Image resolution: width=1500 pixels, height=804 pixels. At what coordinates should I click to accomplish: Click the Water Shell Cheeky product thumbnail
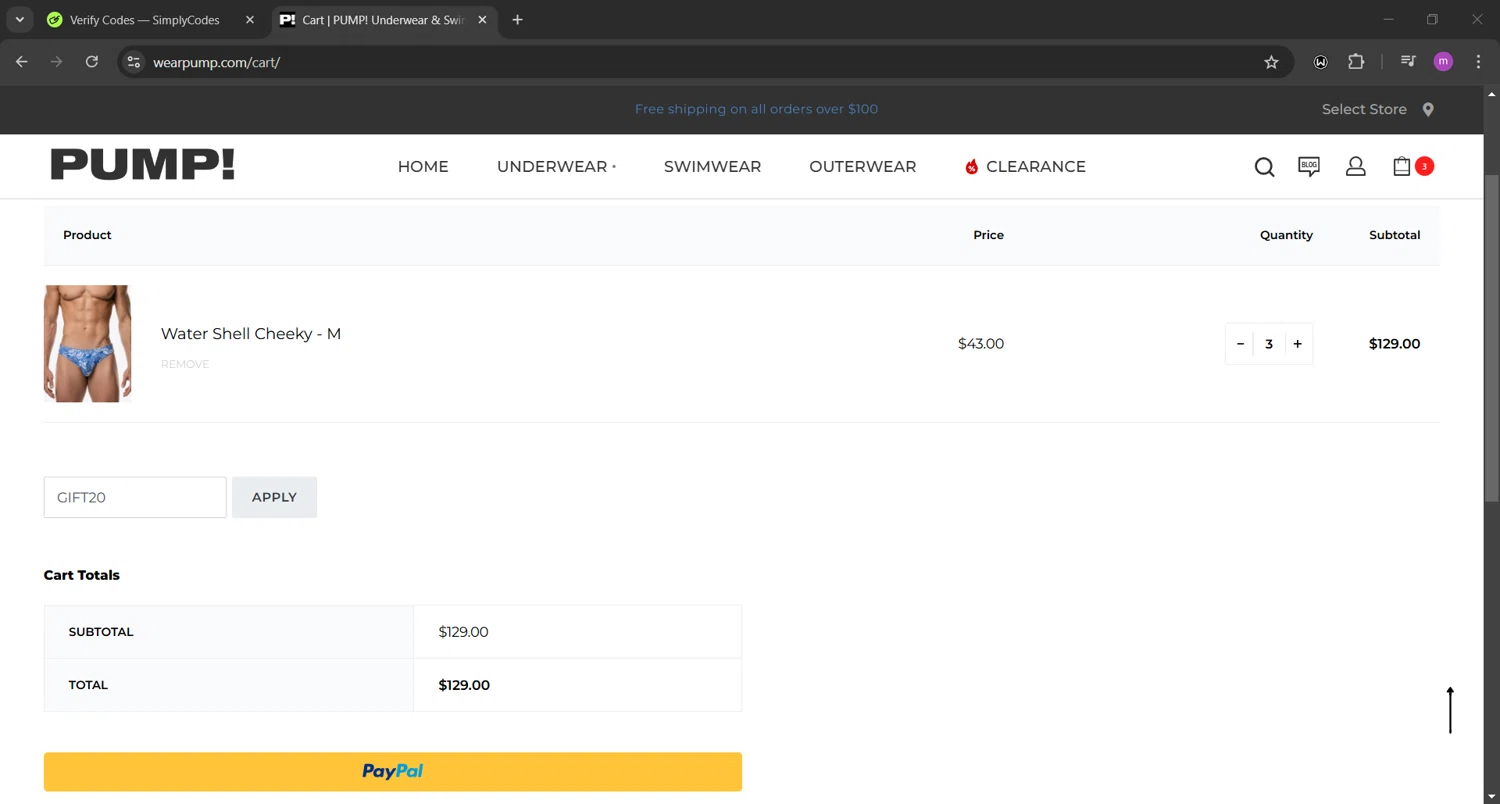point(87,344)
